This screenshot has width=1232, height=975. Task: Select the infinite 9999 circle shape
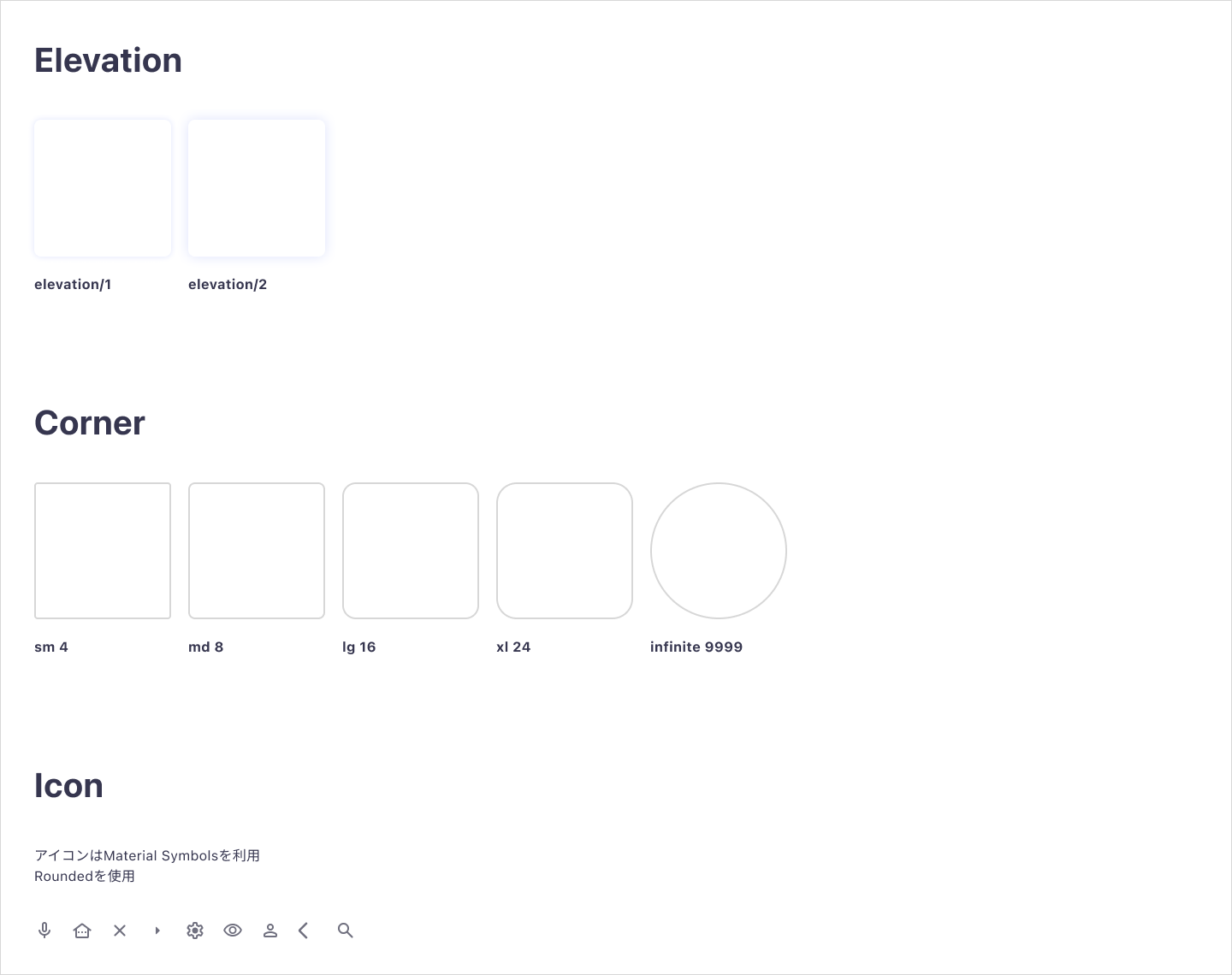(x=719, y=551)
